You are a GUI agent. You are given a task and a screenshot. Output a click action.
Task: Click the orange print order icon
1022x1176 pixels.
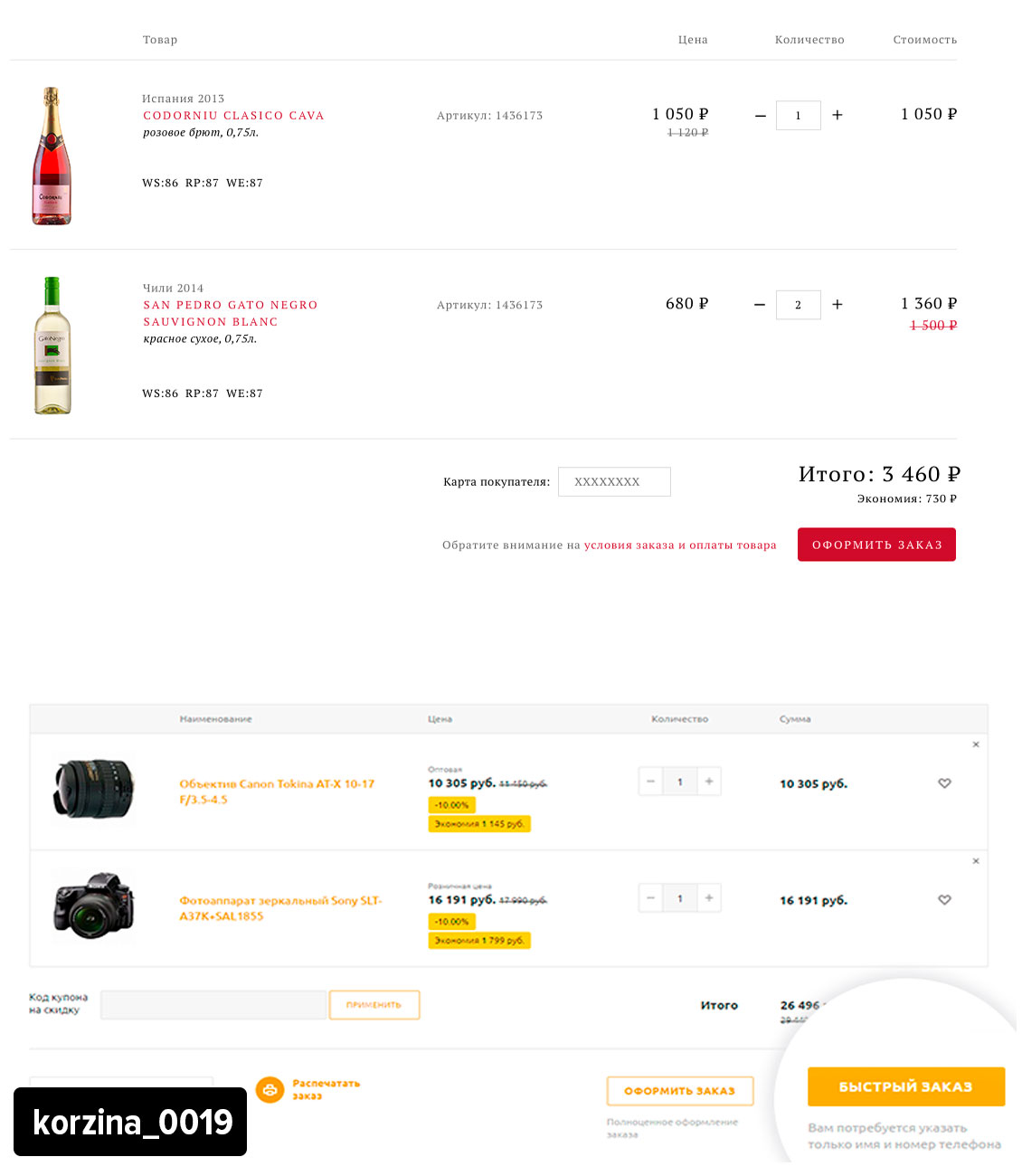click(270, 1090)
